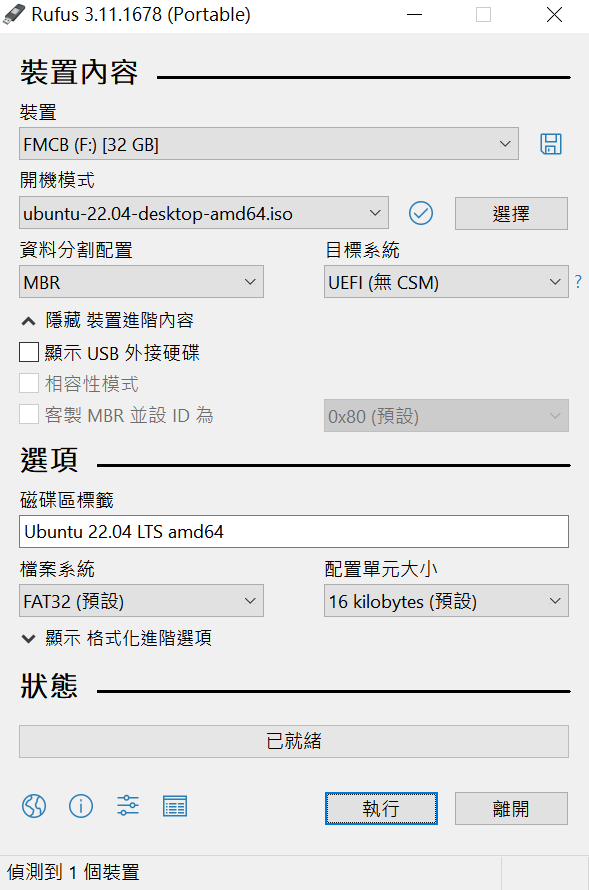Click the target system help question mark
Viewport: 589px width, 890px height.
578,282
